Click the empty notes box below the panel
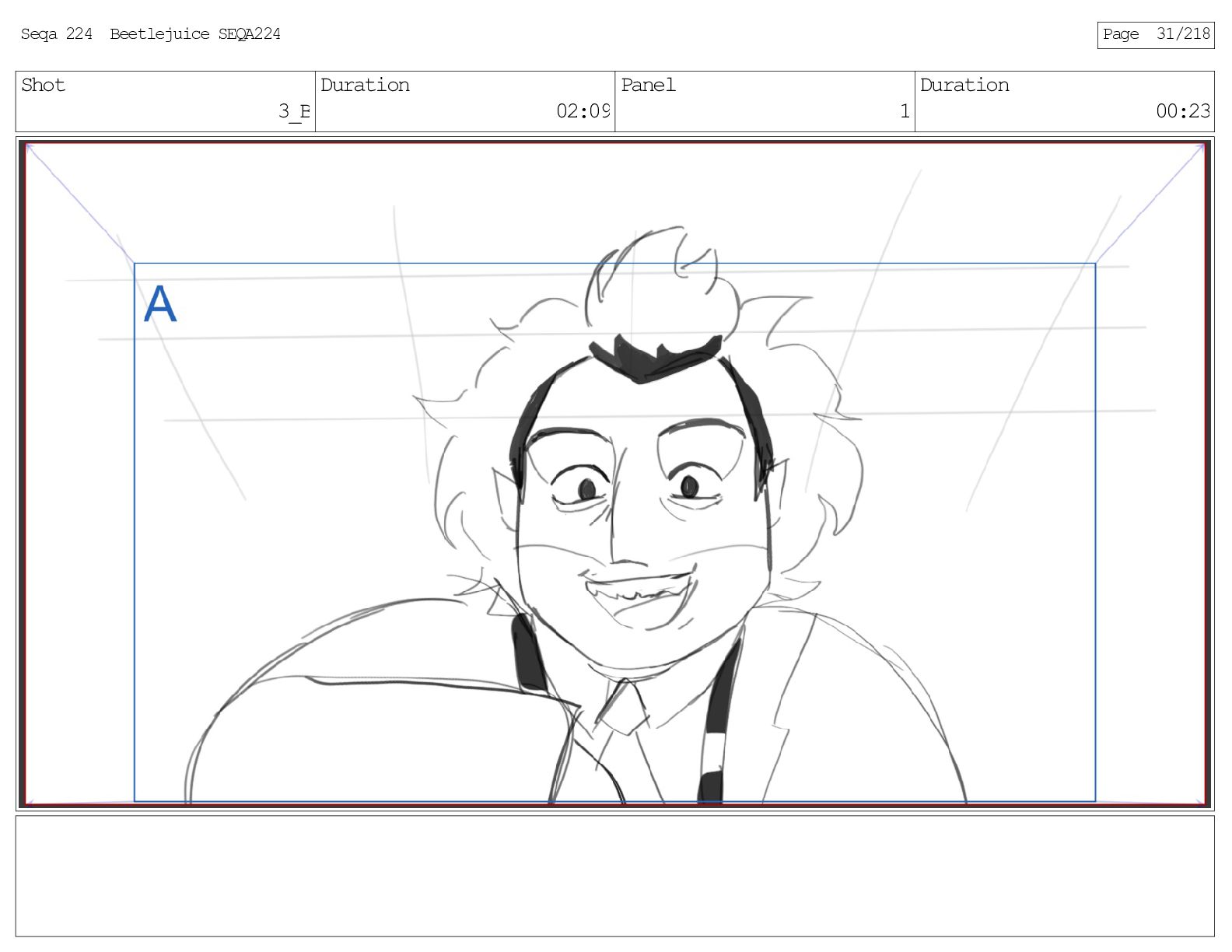 (x=614, y=876)
